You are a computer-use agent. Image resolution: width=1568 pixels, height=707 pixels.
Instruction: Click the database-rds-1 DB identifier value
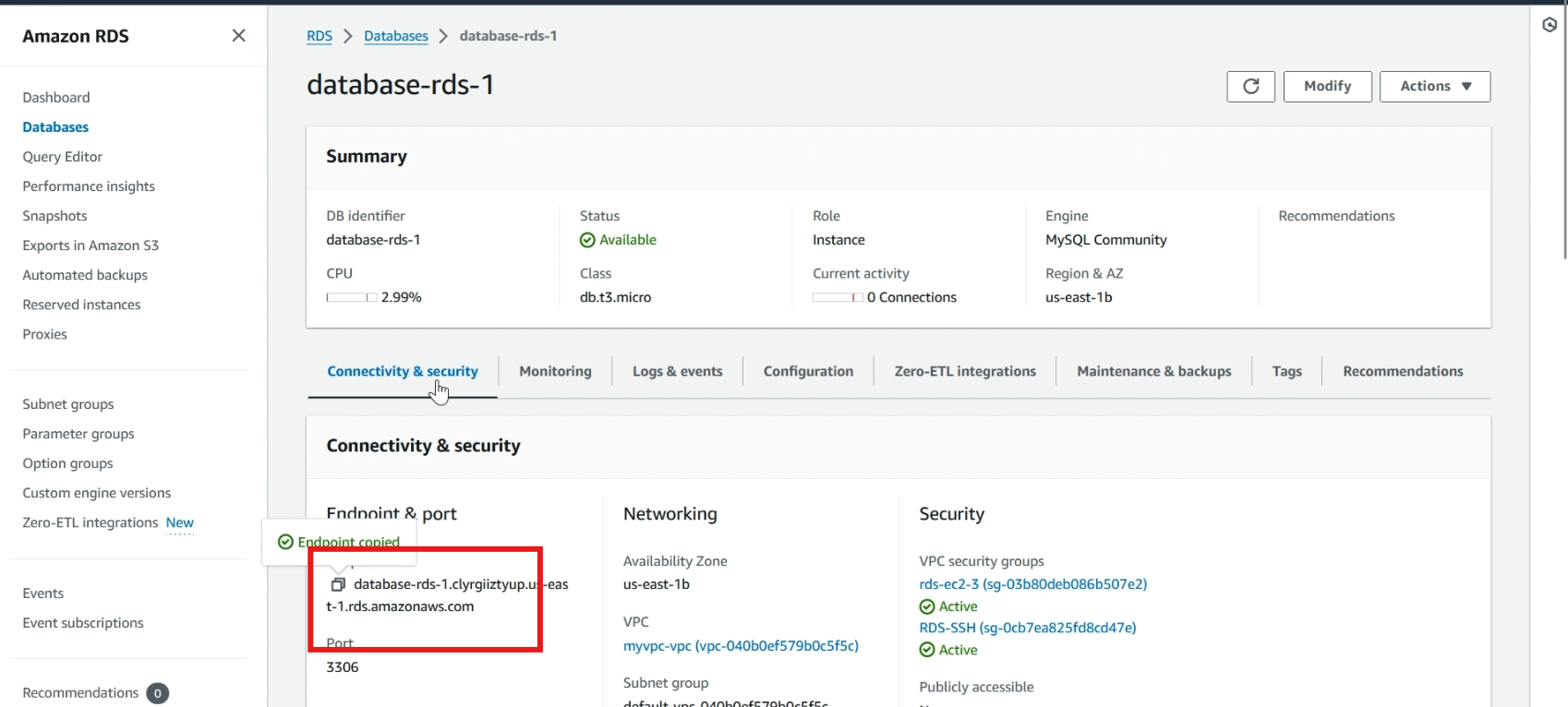(x=373, y=239)
